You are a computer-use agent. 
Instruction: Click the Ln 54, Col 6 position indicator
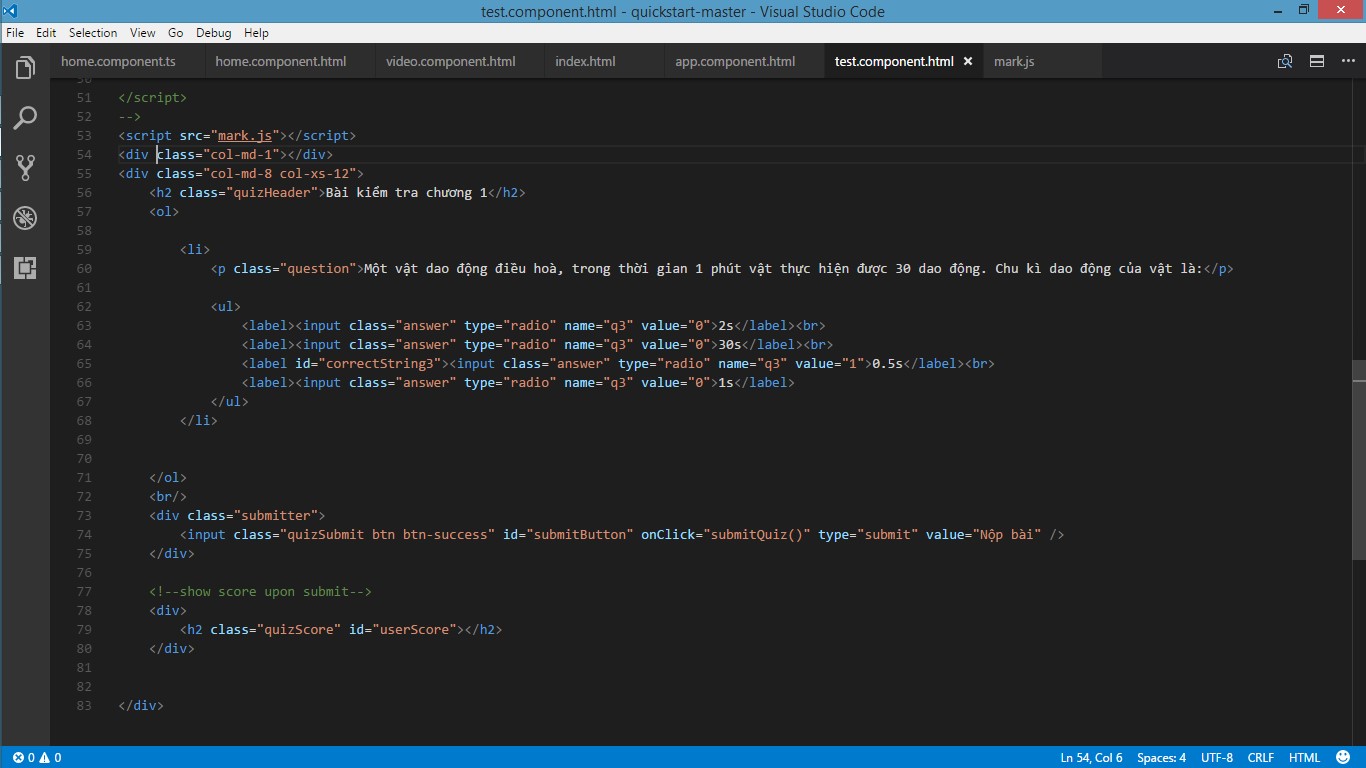pyautogui.click(x=1091, y=758)
